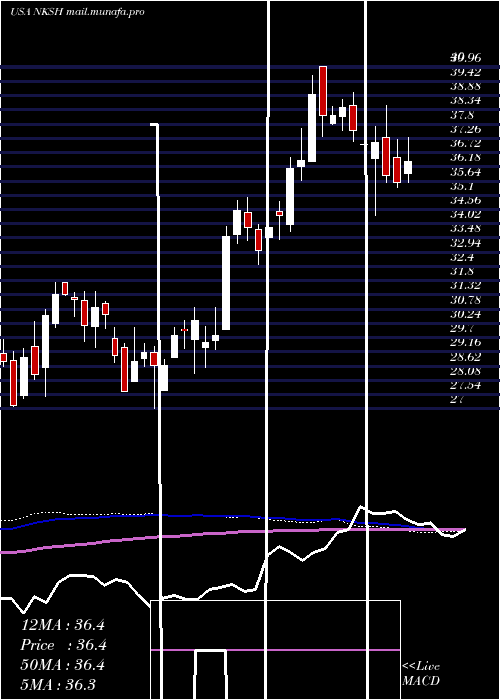Viewport: 500px width, 700px height.
Task: Select the 34.02 price axis label
Action: pyautogui.click(x=465, y=215)
